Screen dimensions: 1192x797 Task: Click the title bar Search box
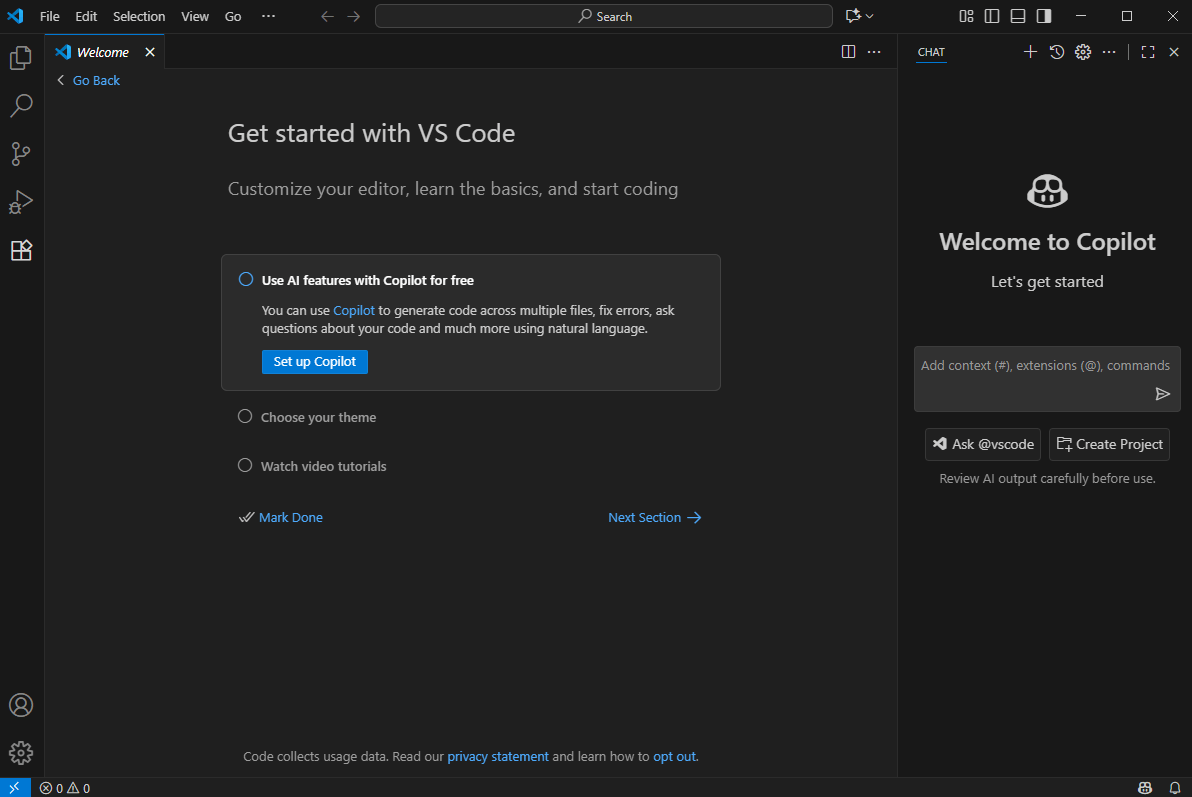click(x=604, y=16)
